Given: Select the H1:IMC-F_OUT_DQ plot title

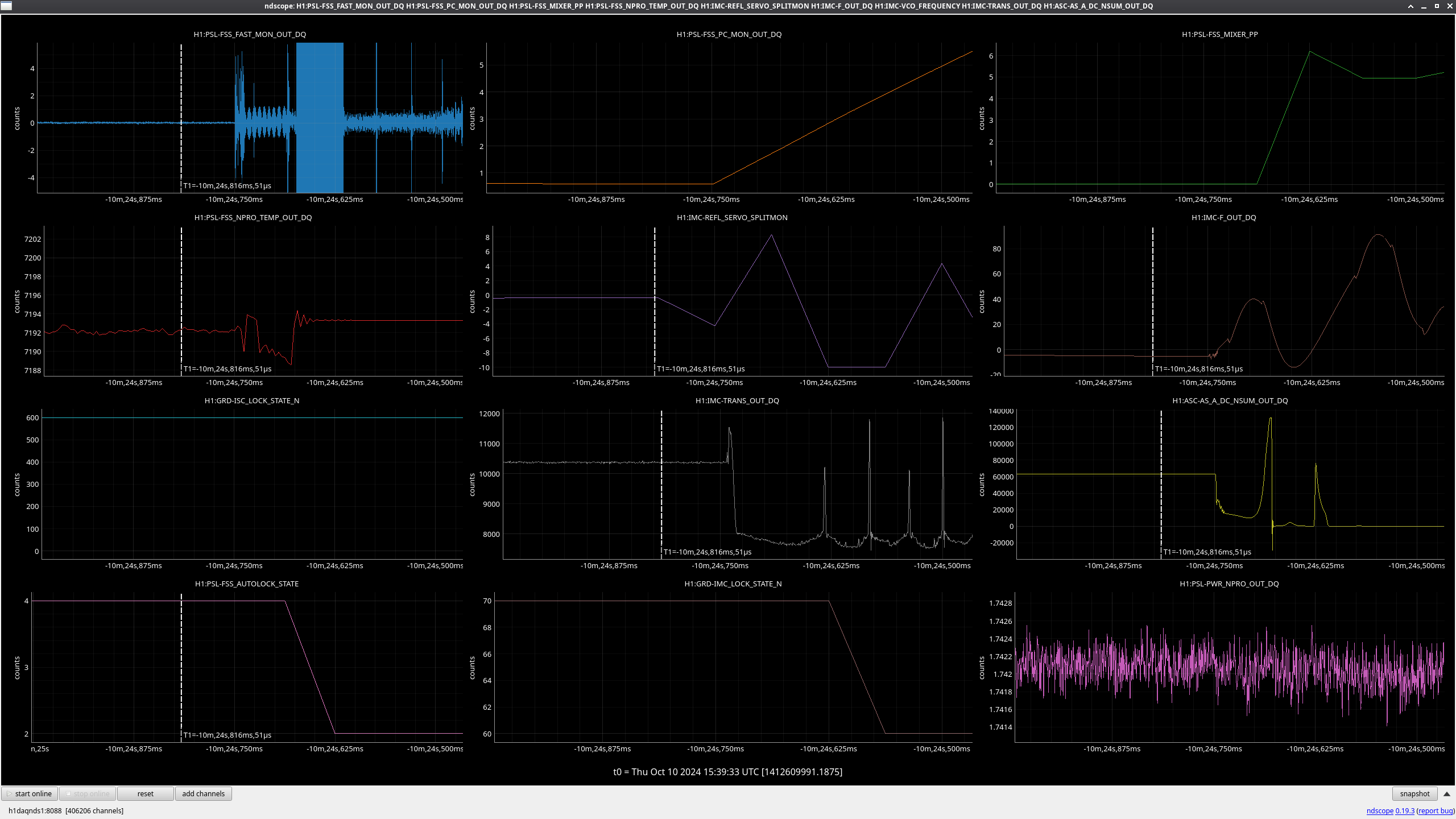Looking at the screenshot, I should (x=1223, y=217).
